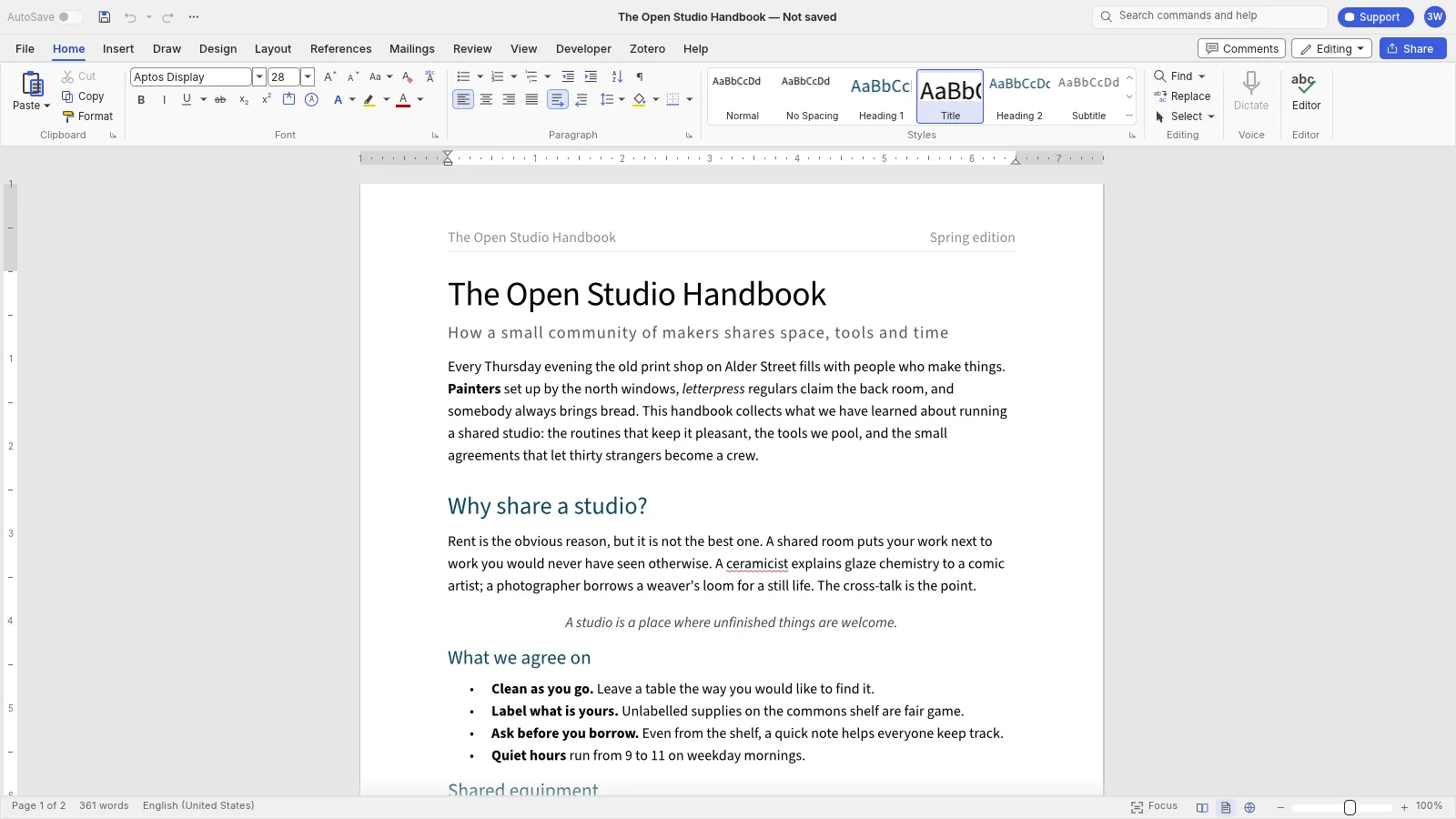
Task: Toggle bold formatting
Action: (x=141, y=100)
